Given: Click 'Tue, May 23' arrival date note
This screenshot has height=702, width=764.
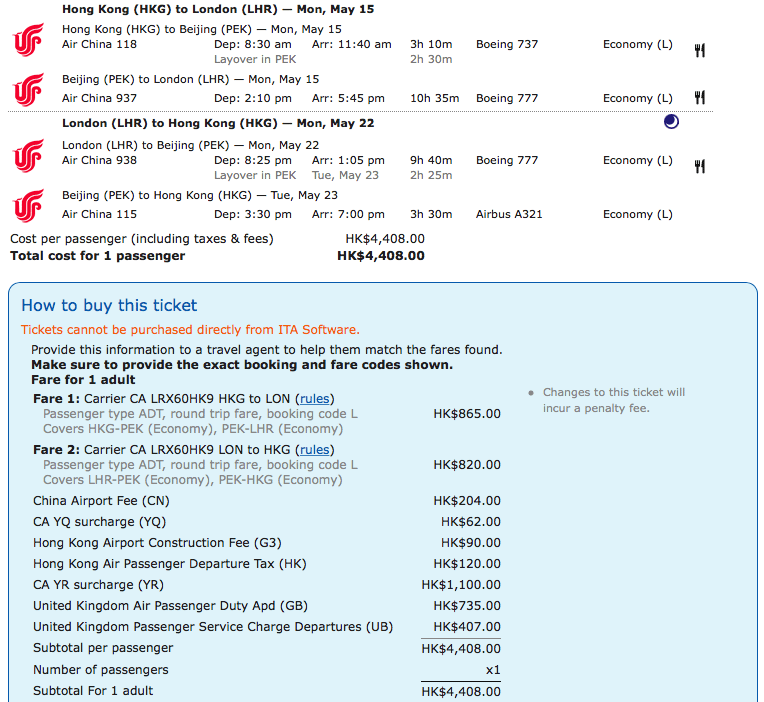Looking at the screenshot, I should (x=345, y=175).
